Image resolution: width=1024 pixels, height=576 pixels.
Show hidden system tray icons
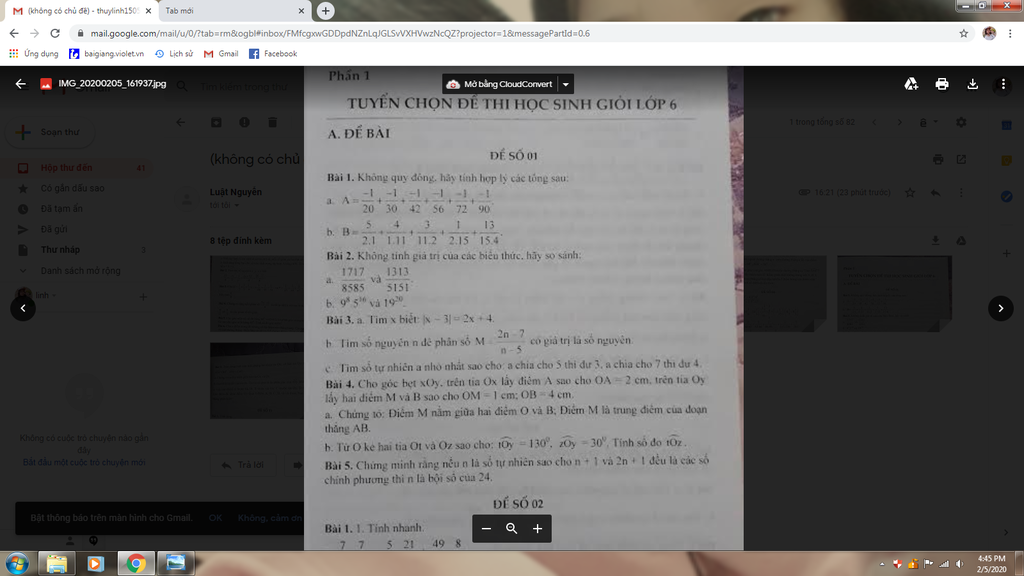pos(882,564)
